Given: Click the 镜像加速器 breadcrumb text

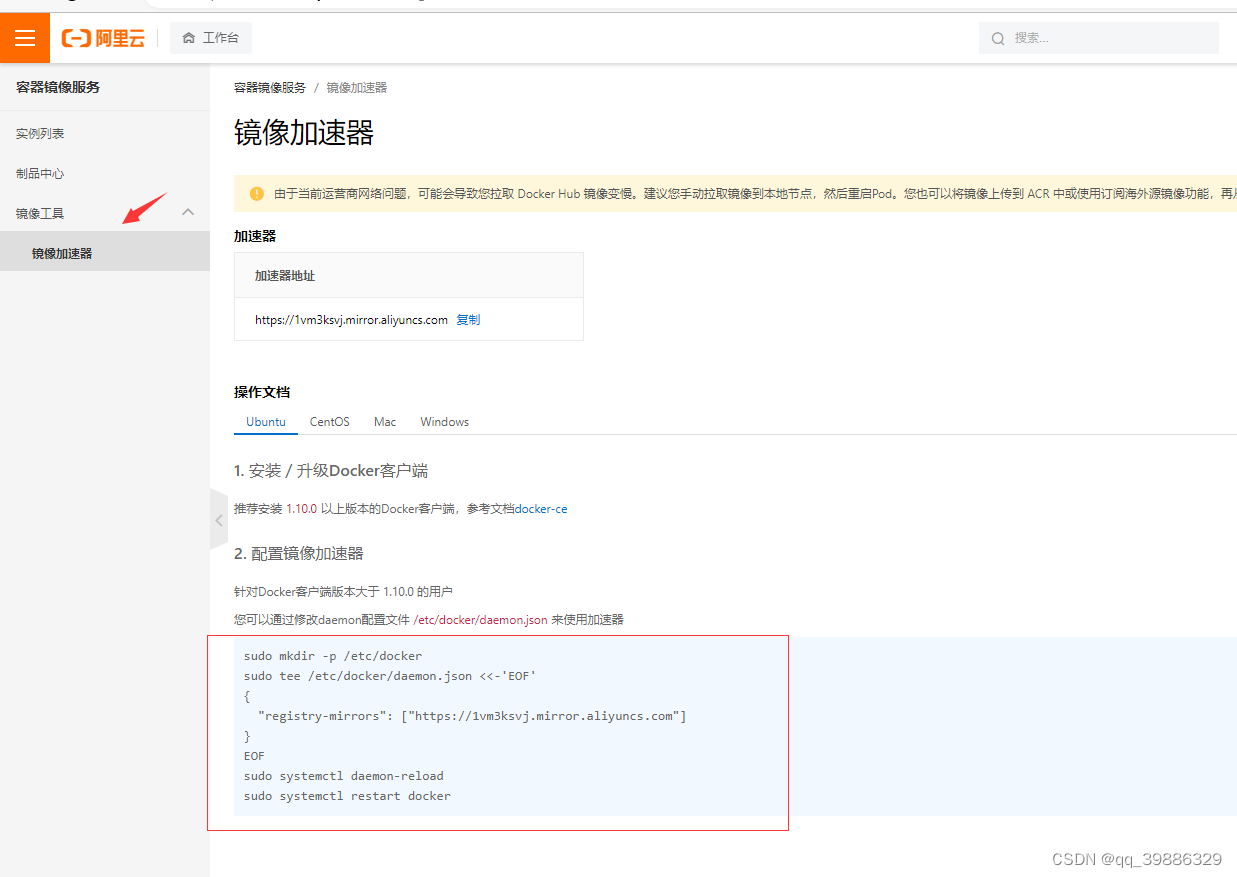Looking at the screenshot, I should (356, 88).
